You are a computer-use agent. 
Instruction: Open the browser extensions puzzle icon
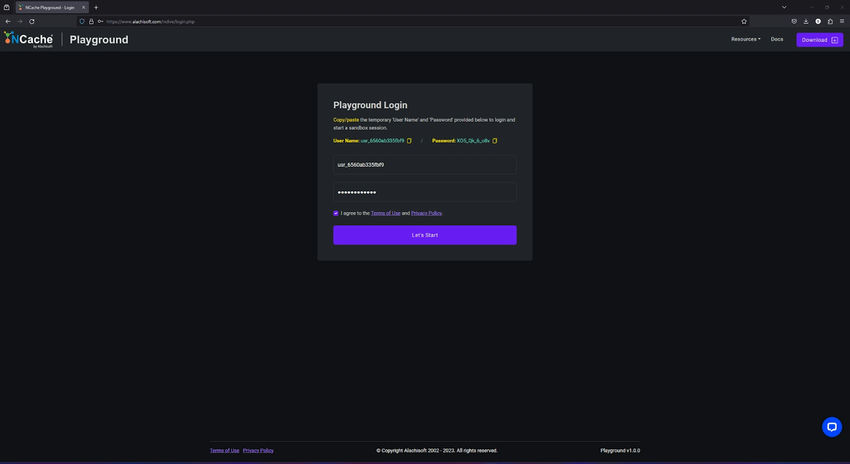(830, 22)
